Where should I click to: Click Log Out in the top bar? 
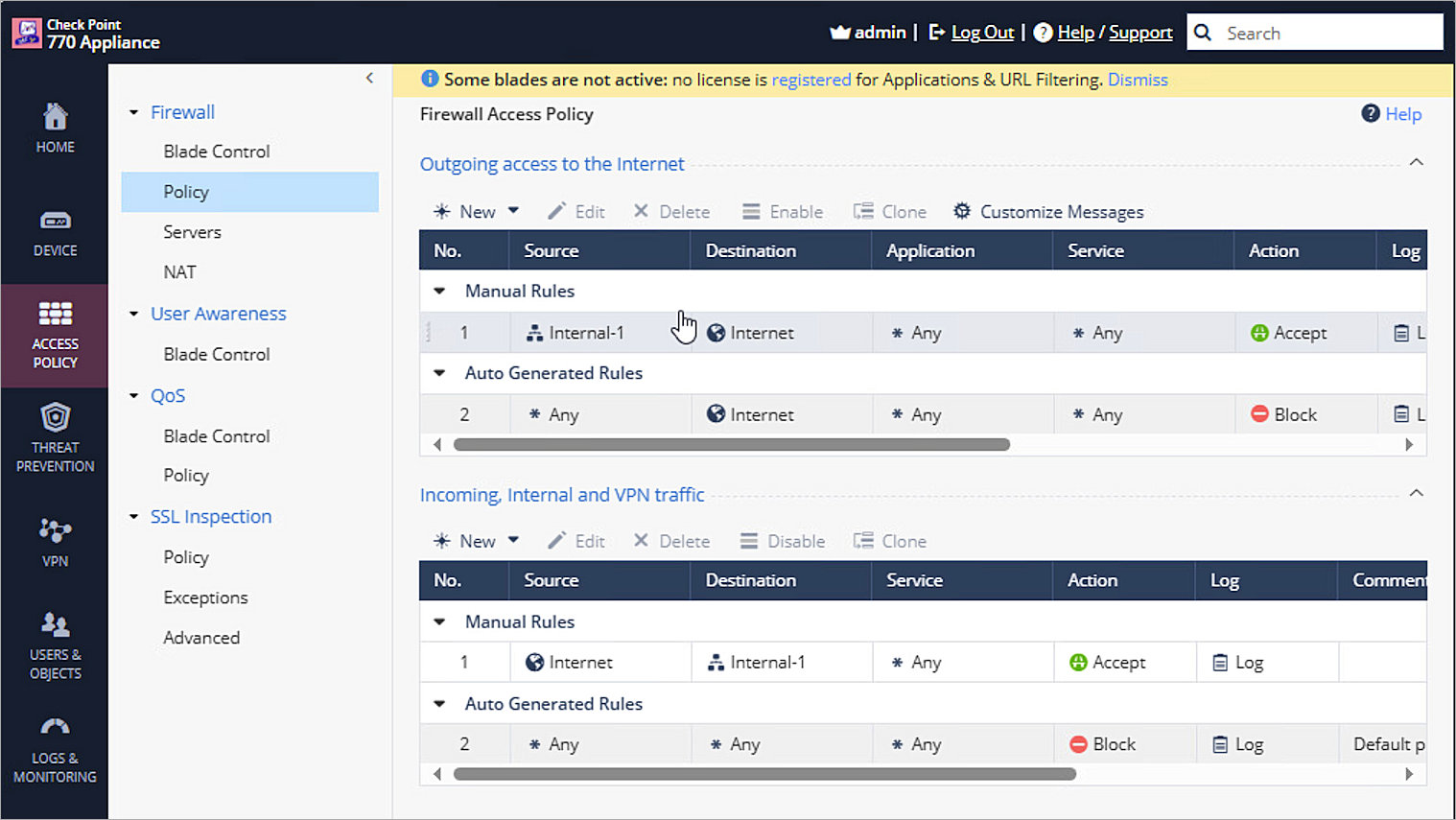[984, 32]
